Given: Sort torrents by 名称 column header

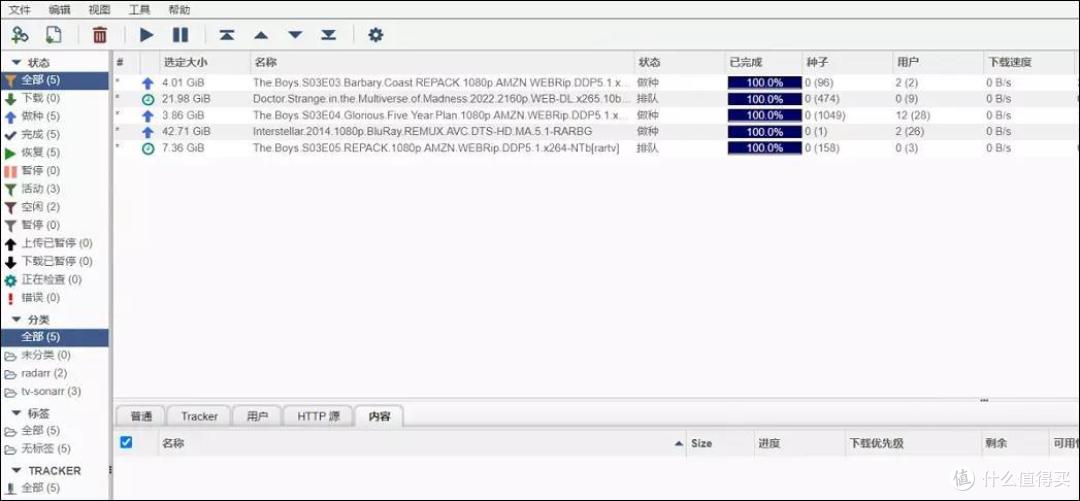Looking at the screenshot, I should tap(441, 62).
